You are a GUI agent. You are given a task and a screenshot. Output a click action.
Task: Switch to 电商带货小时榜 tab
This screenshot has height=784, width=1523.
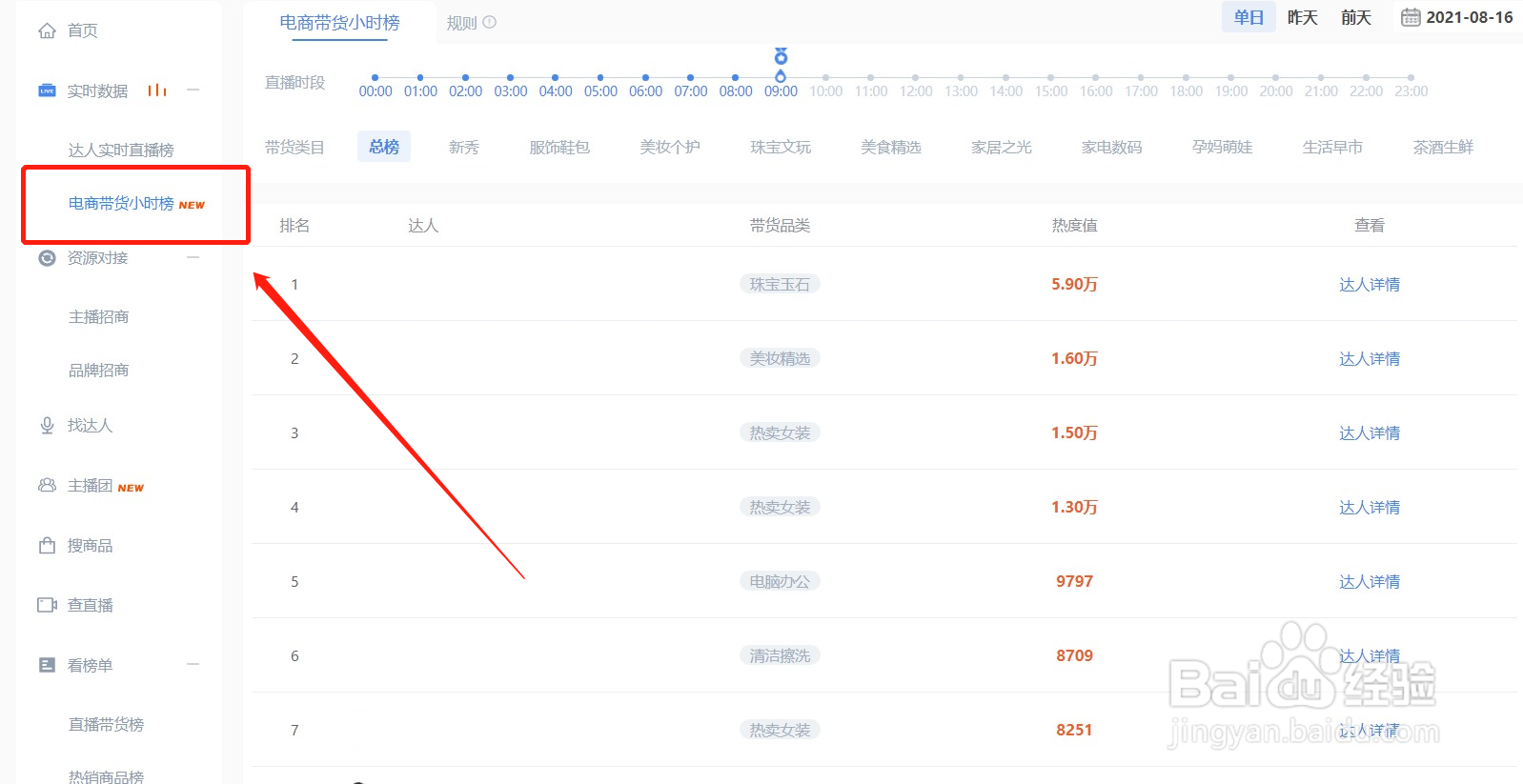(x=339, y=22)
